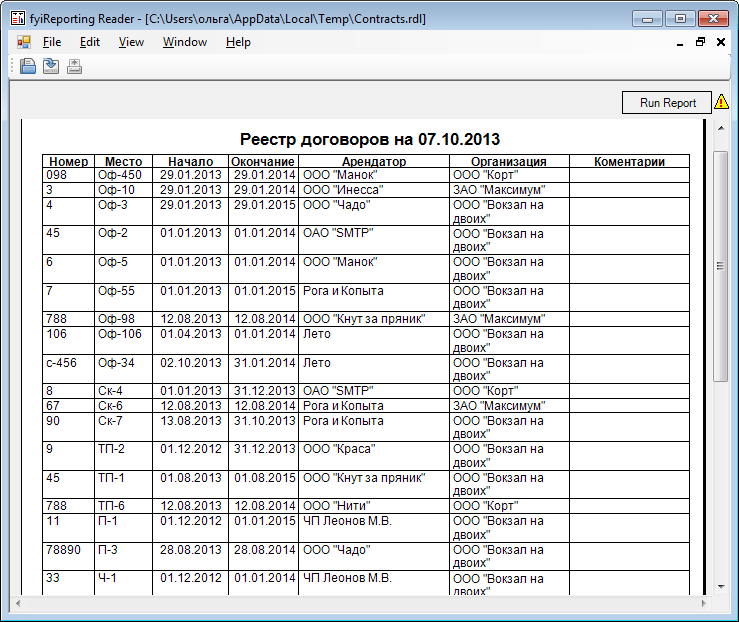This screenshot has height=622, width=739.
Task: Click cell 'ТП-2'
Action: [123, 456]
